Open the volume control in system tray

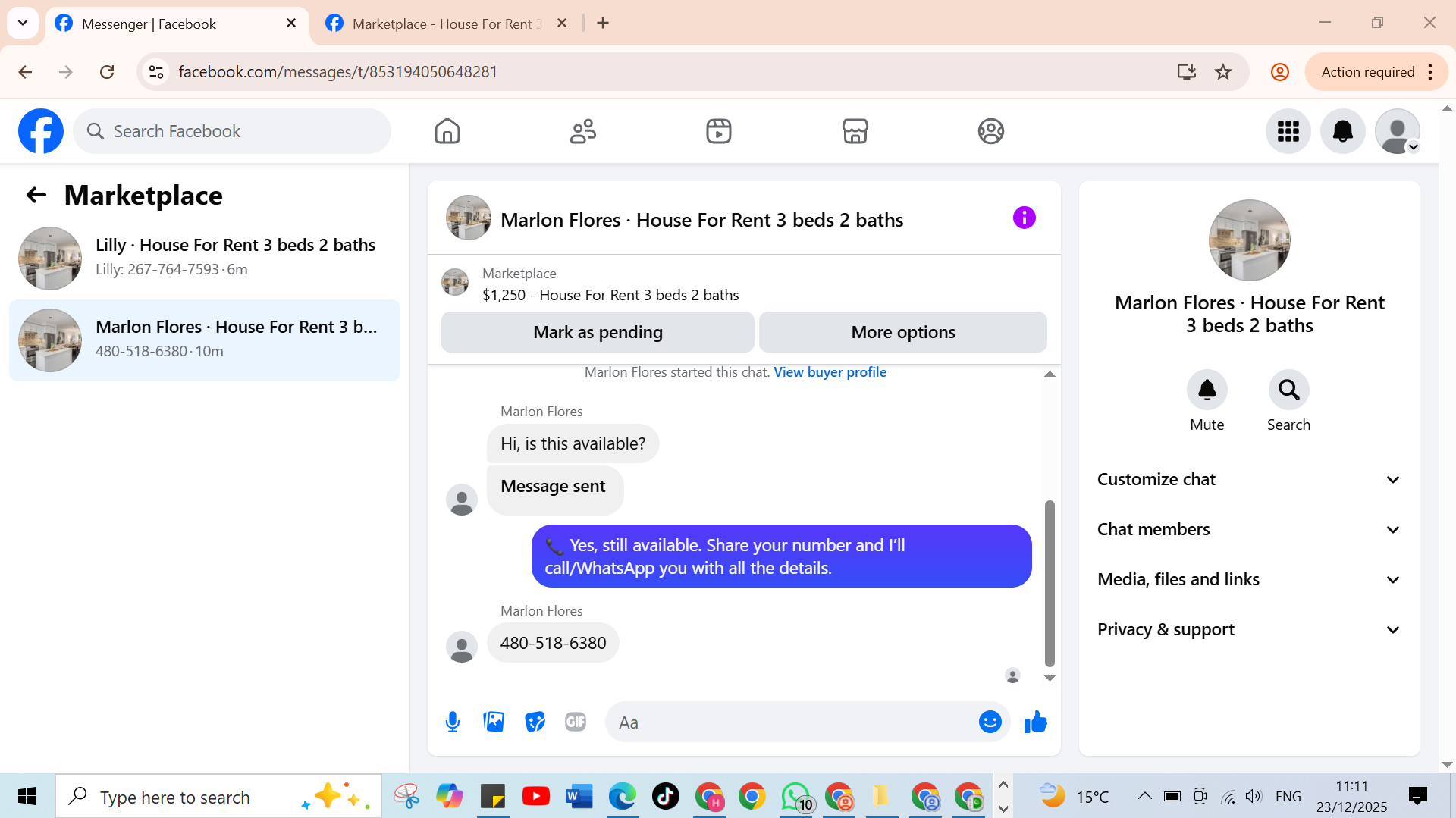click(1254, 796)
